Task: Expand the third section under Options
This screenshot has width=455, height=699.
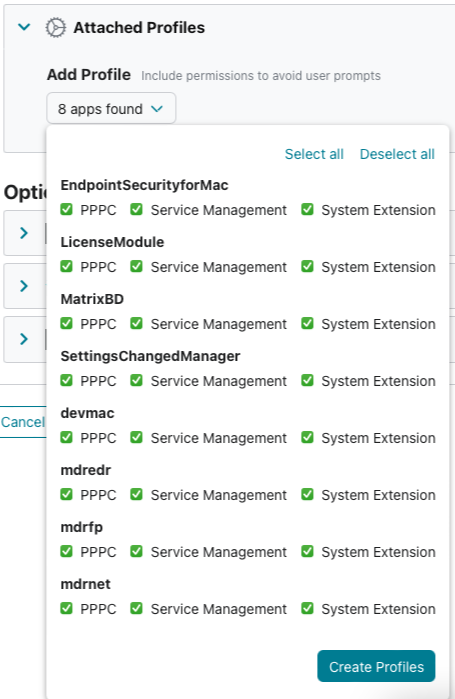Action: [24, 339]
